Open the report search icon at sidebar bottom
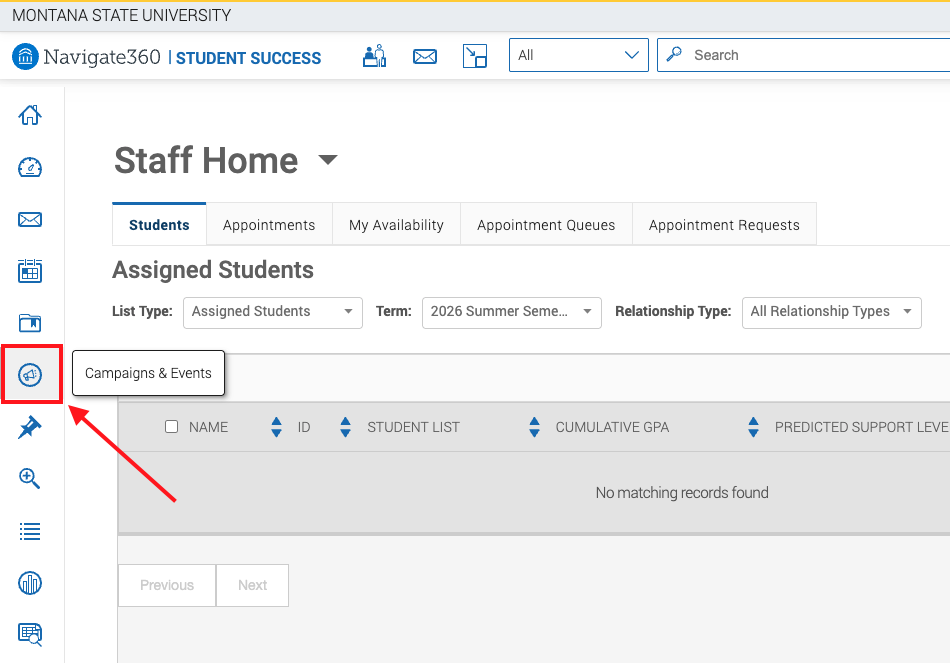The width and height of the screenshot is (950, 663). [30, 635]
